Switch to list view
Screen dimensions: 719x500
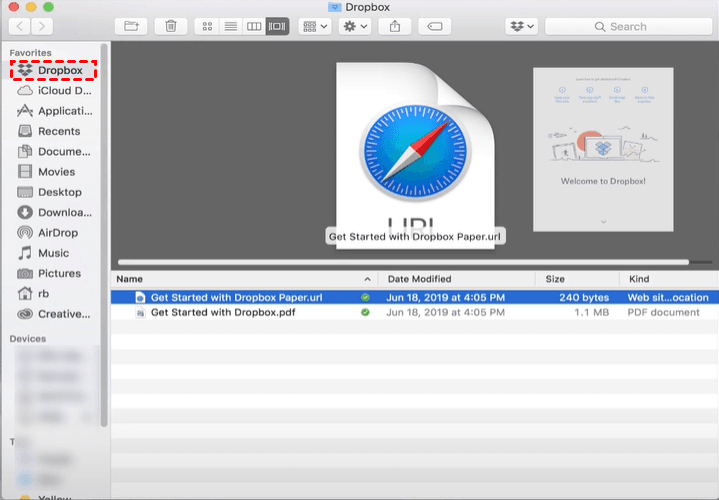tap(230, 26)
